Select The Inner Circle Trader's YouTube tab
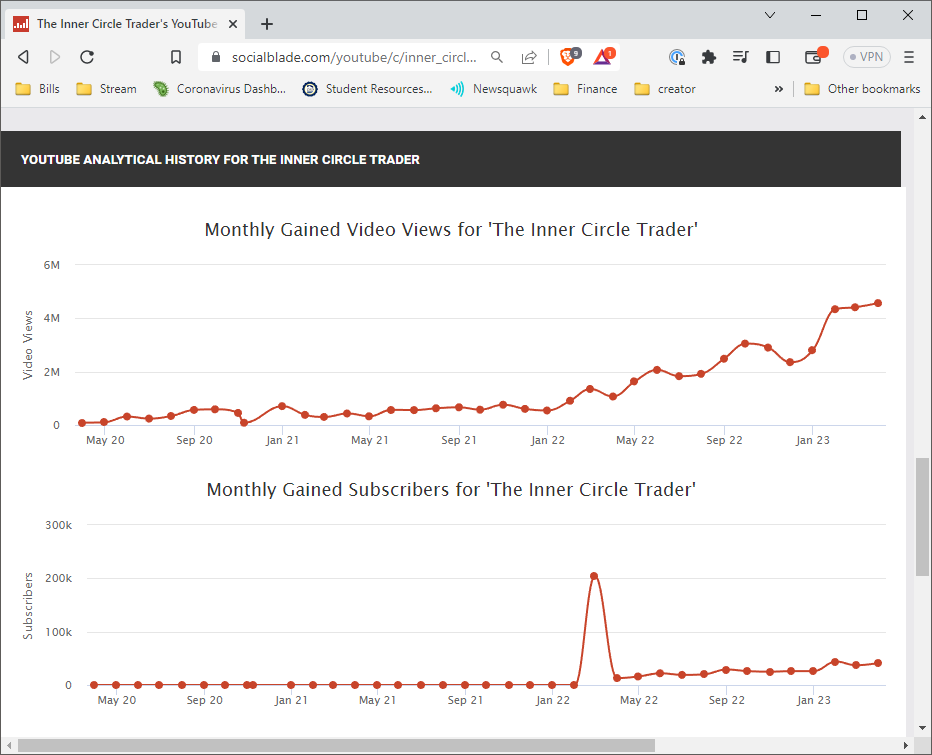Viewport: 932px width, 755px height. click(126, 24)
